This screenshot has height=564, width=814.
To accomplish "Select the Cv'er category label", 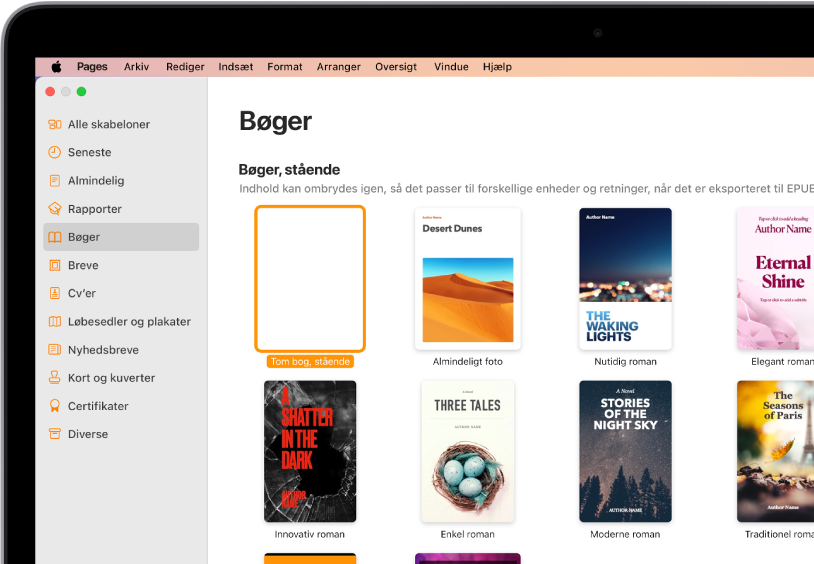I will click(82, 293).
